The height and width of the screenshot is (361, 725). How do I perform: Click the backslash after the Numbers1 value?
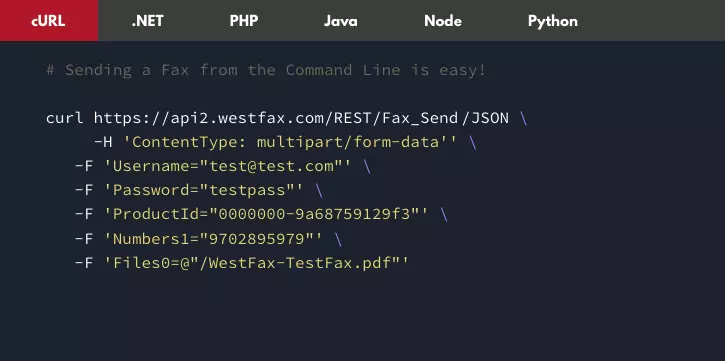click(x=338, y=239)
